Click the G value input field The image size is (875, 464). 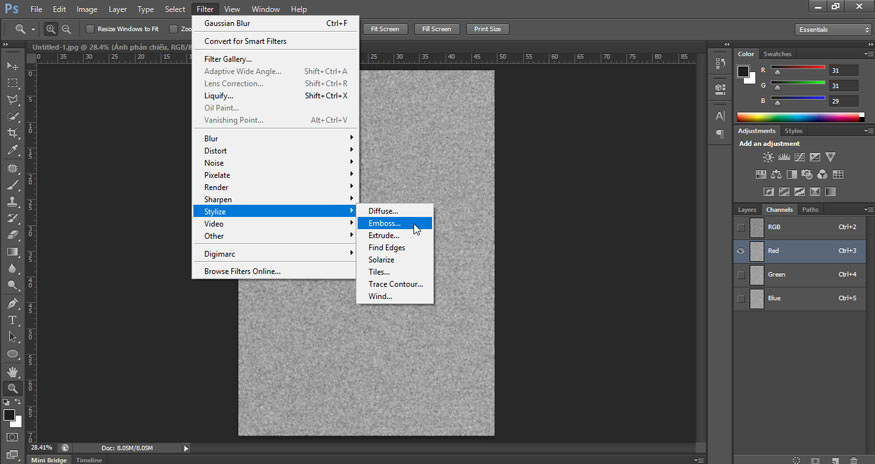844,86
